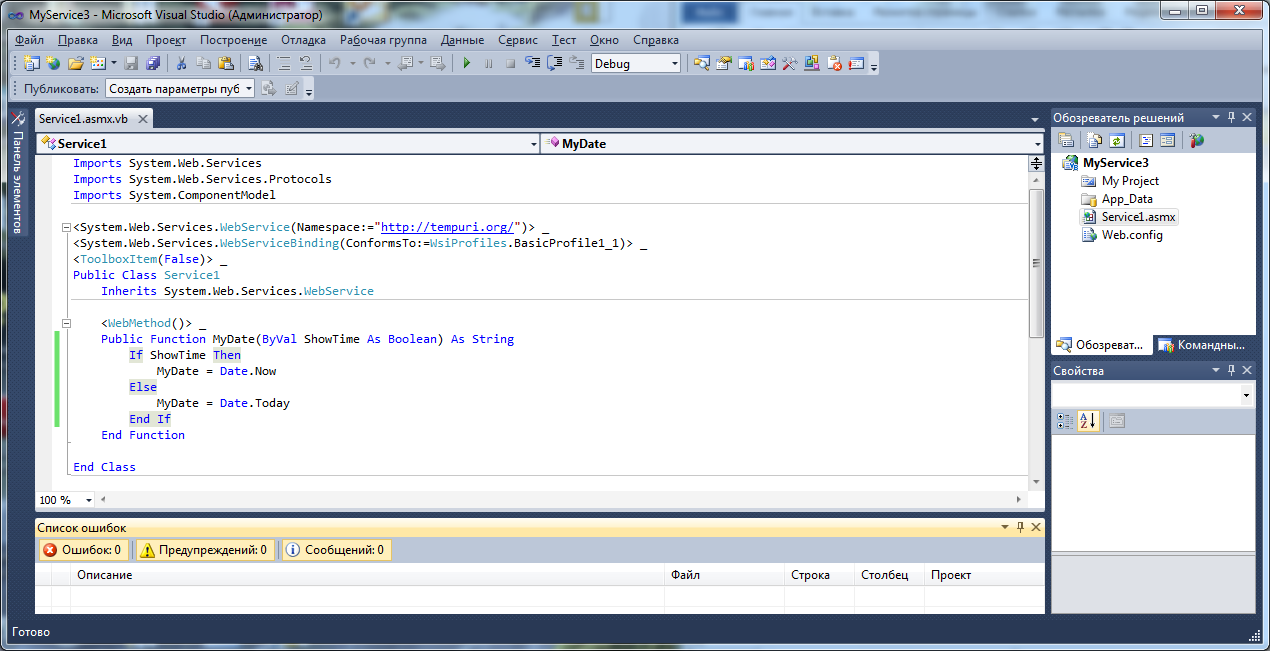Switch properties to categorized view icon
The height and width of the screenshot is (651, 1270).
pyautogui.click(x=1065, y=421)
